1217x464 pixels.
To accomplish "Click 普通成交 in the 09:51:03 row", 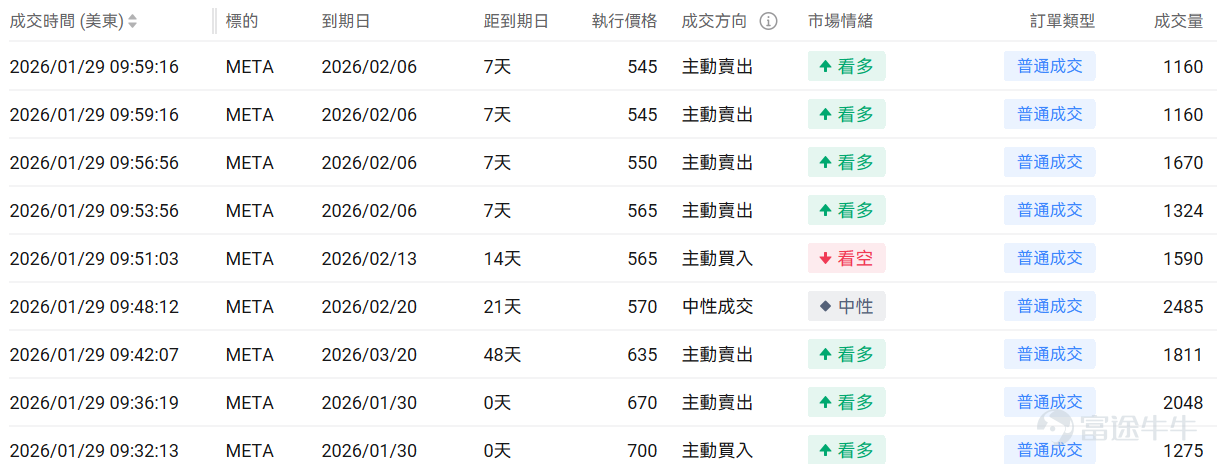I will 1050,258.
